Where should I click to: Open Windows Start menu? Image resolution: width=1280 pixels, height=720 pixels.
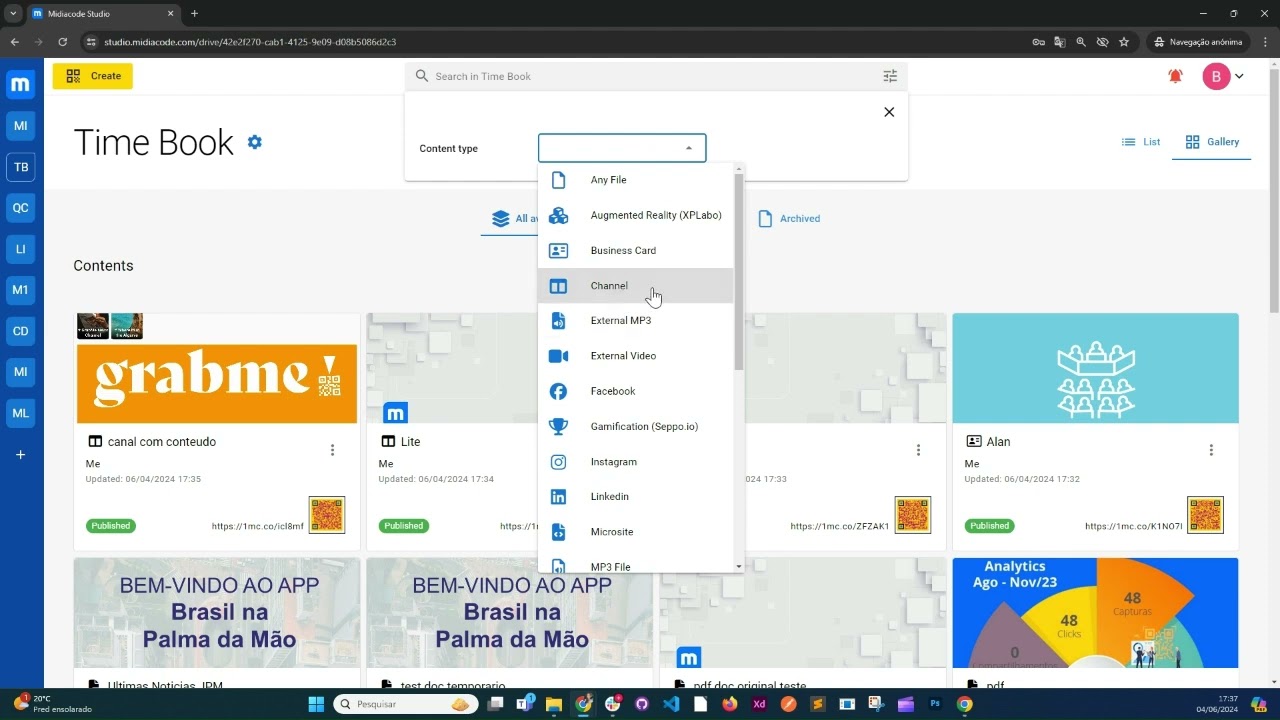point(316,704)
